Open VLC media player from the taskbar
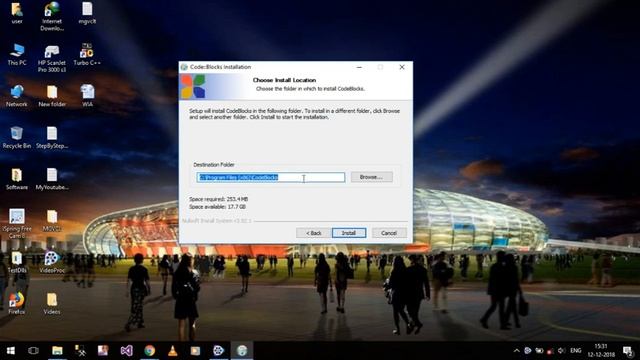 pyautogui.click(x=172, y=351)
